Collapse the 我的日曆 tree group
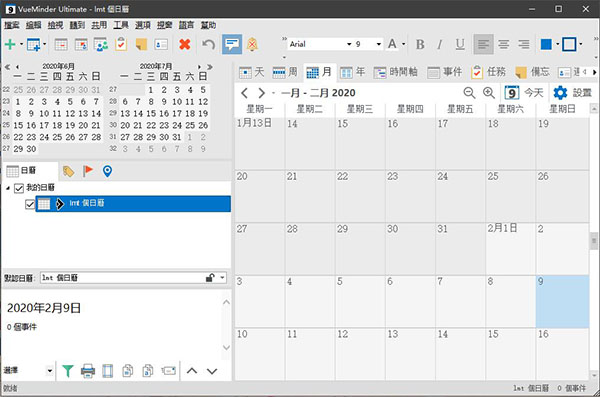The width and height of the screenshot is (600, 397). pyautogui.click(x=8, y=188)
